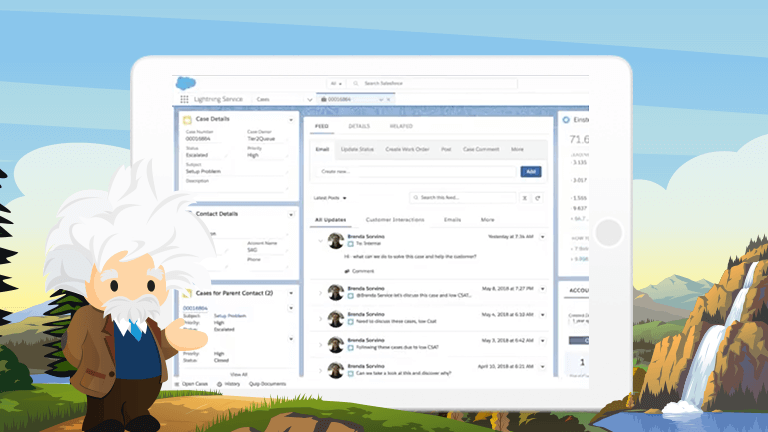
Task: Select the Post action tab
Action: pyautogui.click(x=446, y=149)
